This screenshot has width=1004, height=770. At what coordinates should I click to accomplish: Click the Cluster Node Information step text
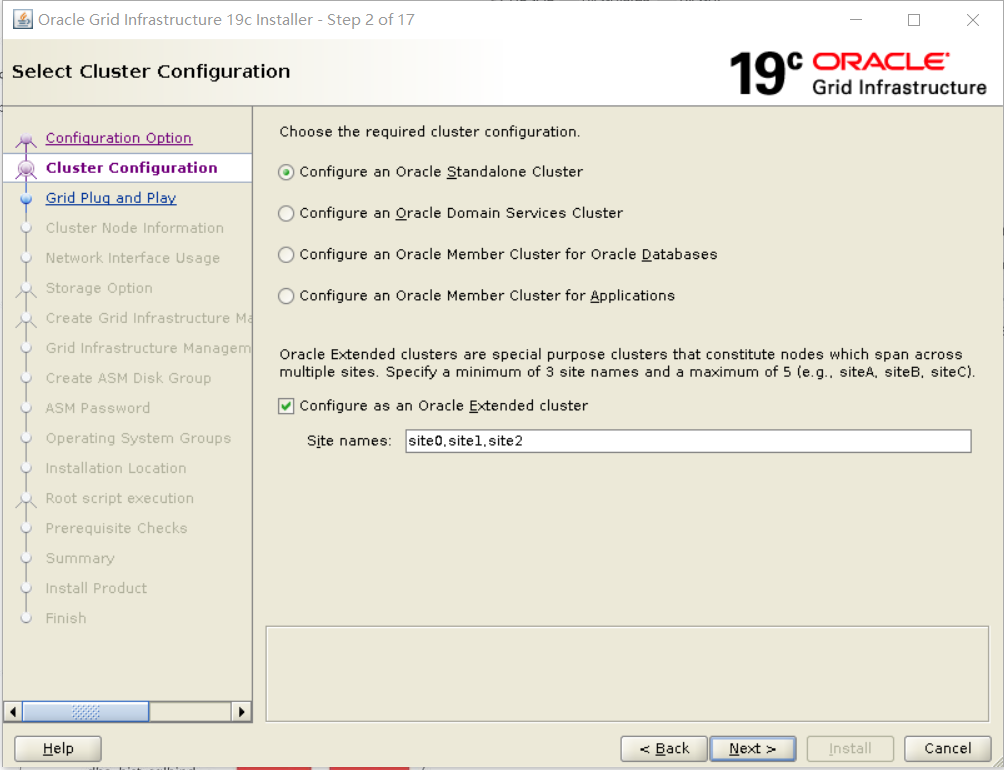(134, 228)
